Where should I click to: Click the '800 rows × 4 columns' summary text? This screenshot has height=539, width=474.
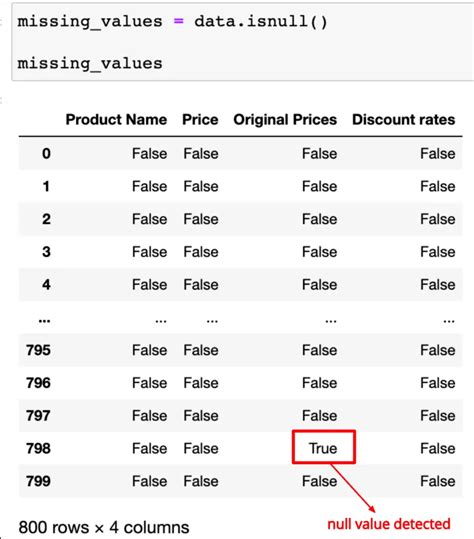(104, 527)
